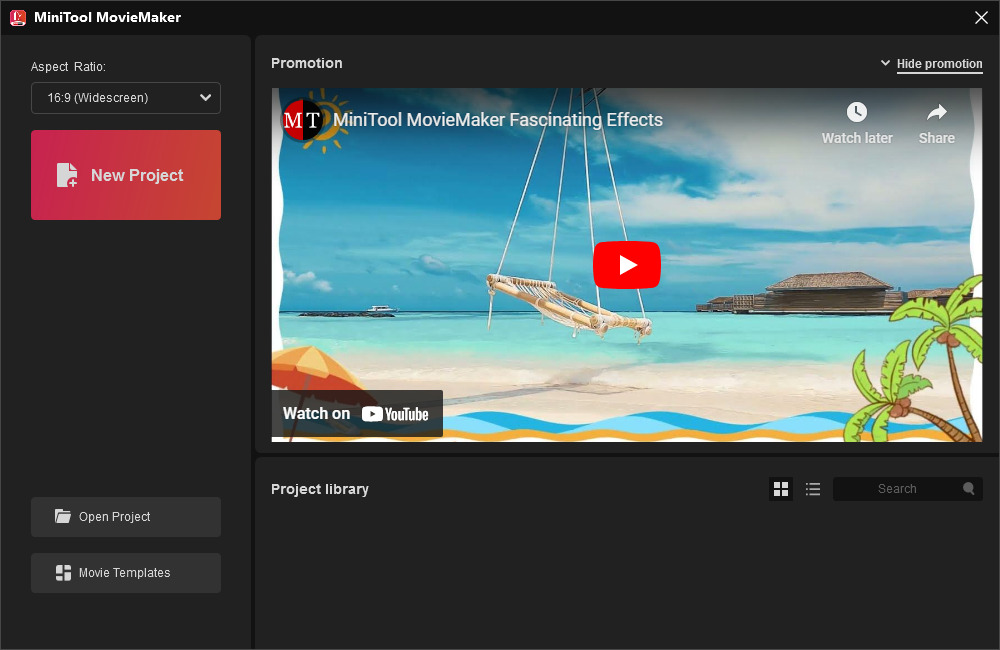
Task: Click the folder icon beside Open Project
Action: 63,517
